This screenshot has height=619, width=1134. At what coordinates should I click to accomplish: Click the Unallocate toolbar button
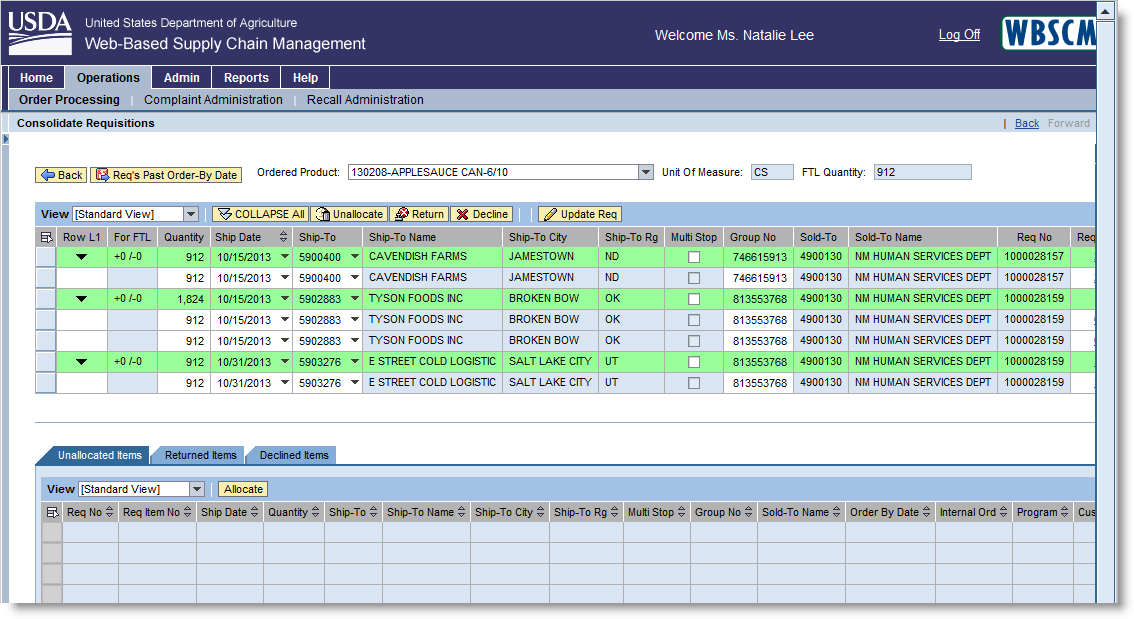pyautogui.click(x=348, y=214)
